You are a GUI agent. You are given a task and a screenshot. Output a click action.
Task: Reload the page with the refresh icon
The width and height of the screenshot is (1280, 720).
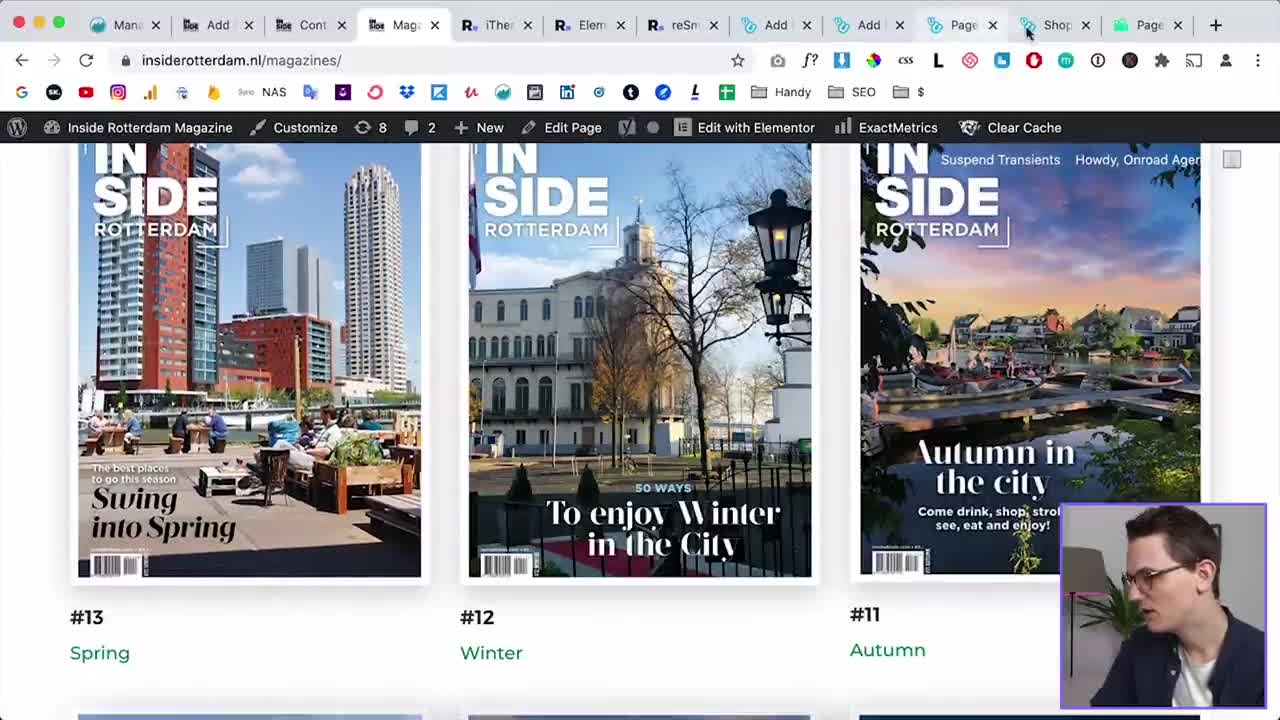tap(86, 60)
